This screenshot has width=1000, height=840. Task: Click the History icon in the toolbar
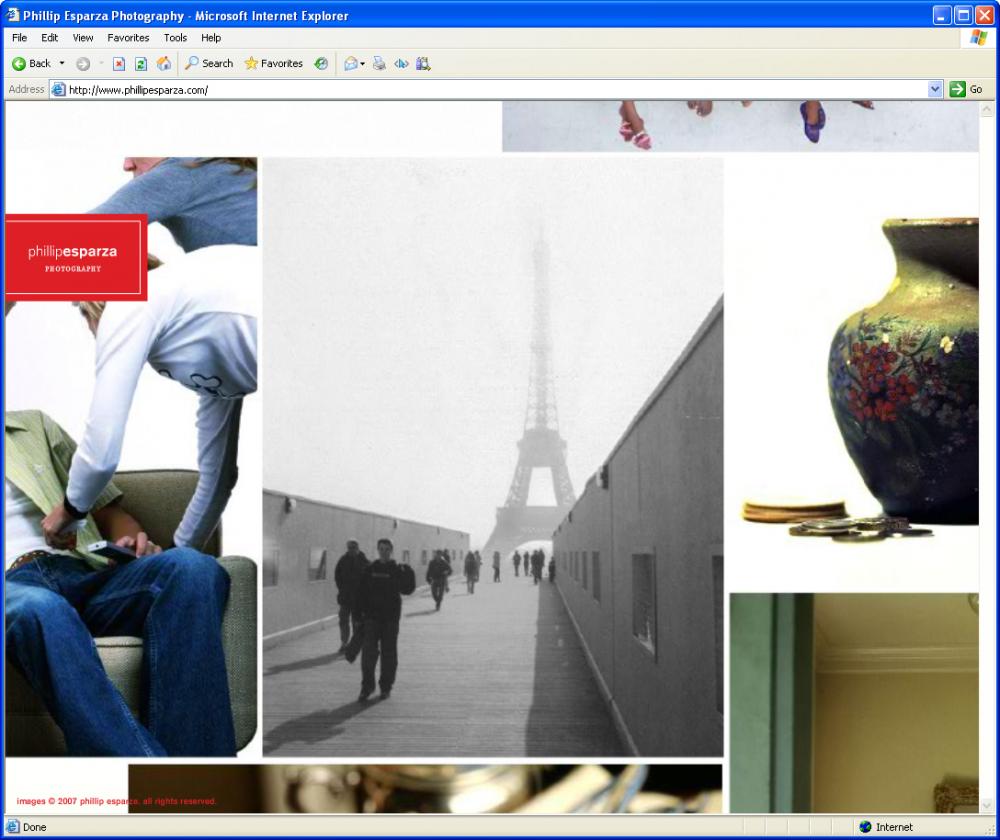pos(321,63)
